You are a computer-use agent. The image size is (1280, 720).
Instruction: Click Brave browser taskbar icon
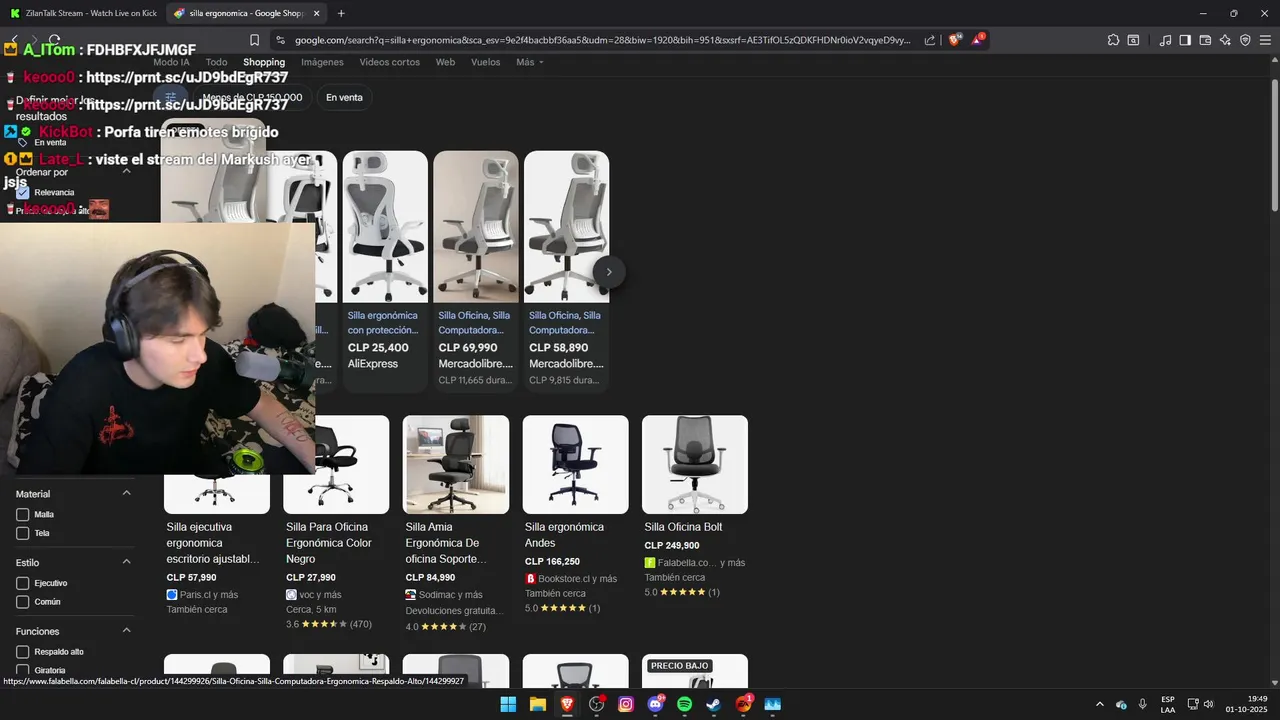click(x=567, y=704)
